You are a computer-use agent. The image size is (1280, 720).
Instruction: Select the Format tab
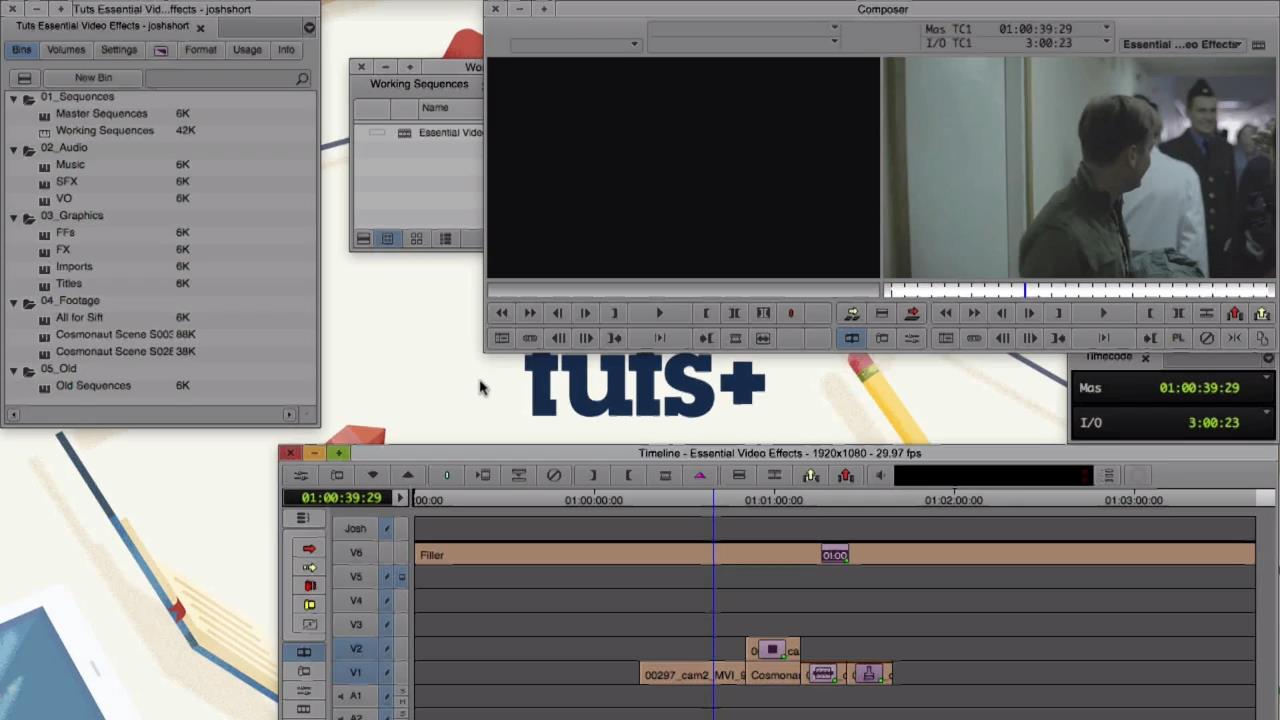pyautogui.click(x=200, y=50)
